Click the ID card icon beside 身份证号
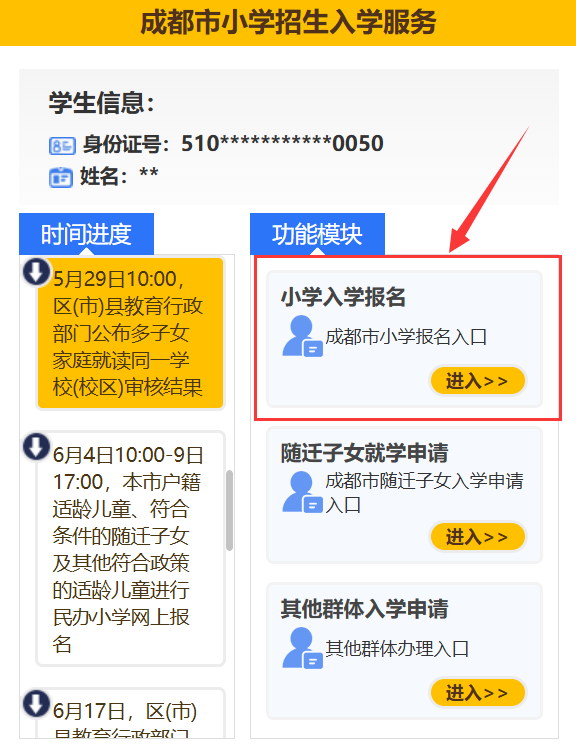This screenshot has height=747, width=576. 62,146
